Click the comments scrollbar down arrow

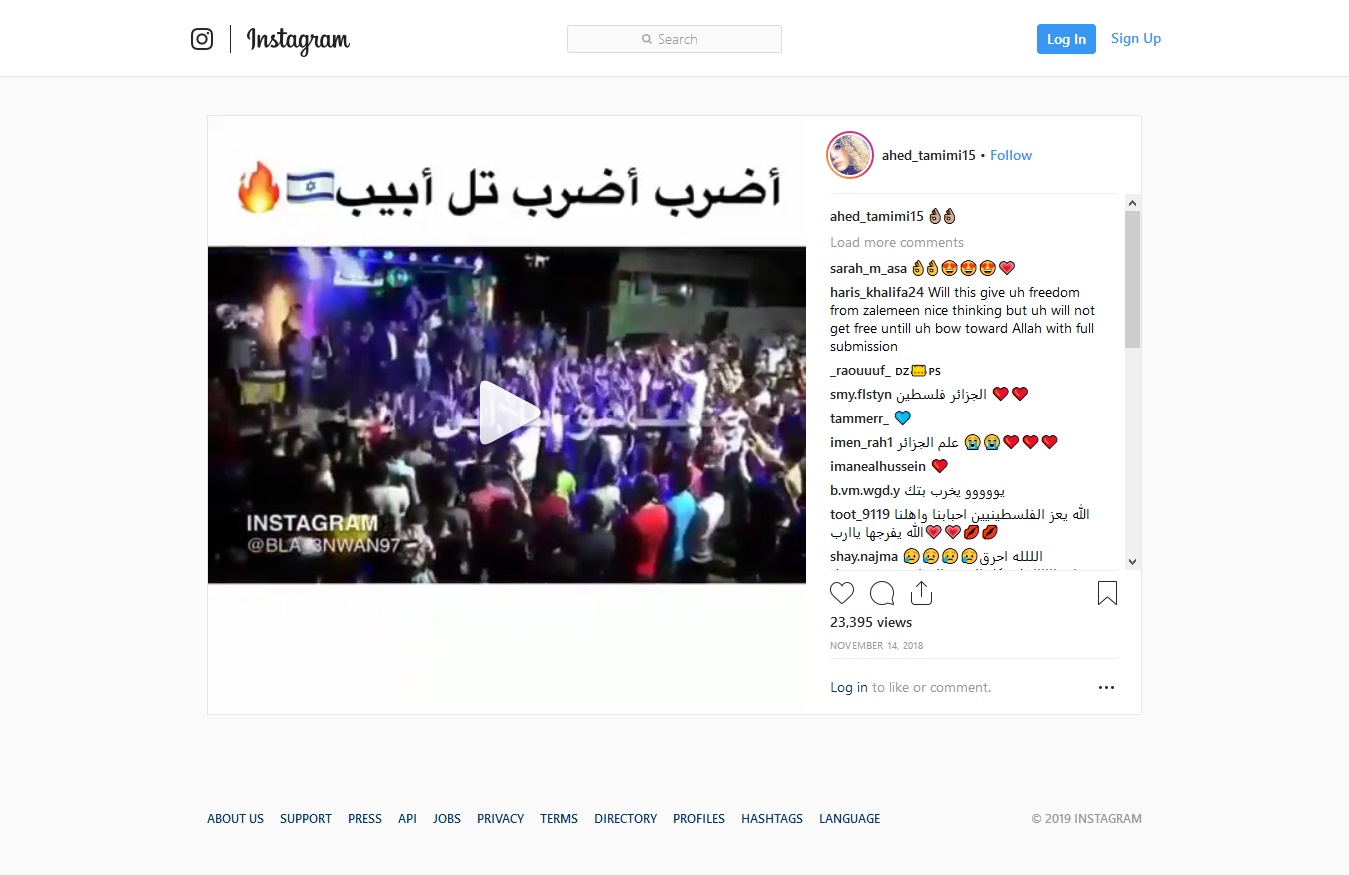tap(1132, 562)
